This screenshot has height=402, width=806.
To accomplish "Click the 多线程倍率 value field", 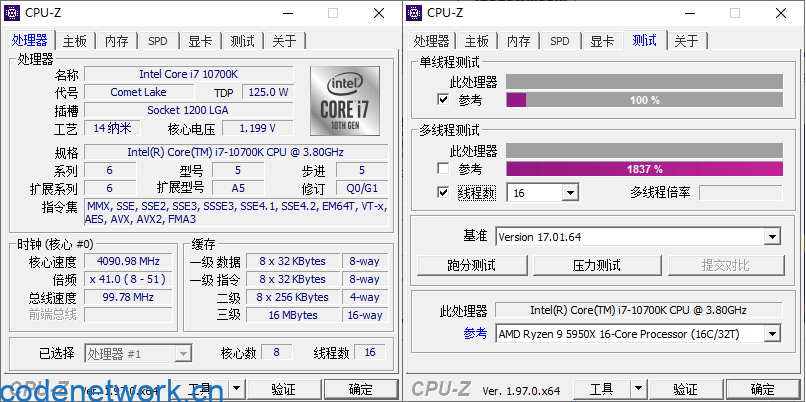I will click(x=741, y=193).
